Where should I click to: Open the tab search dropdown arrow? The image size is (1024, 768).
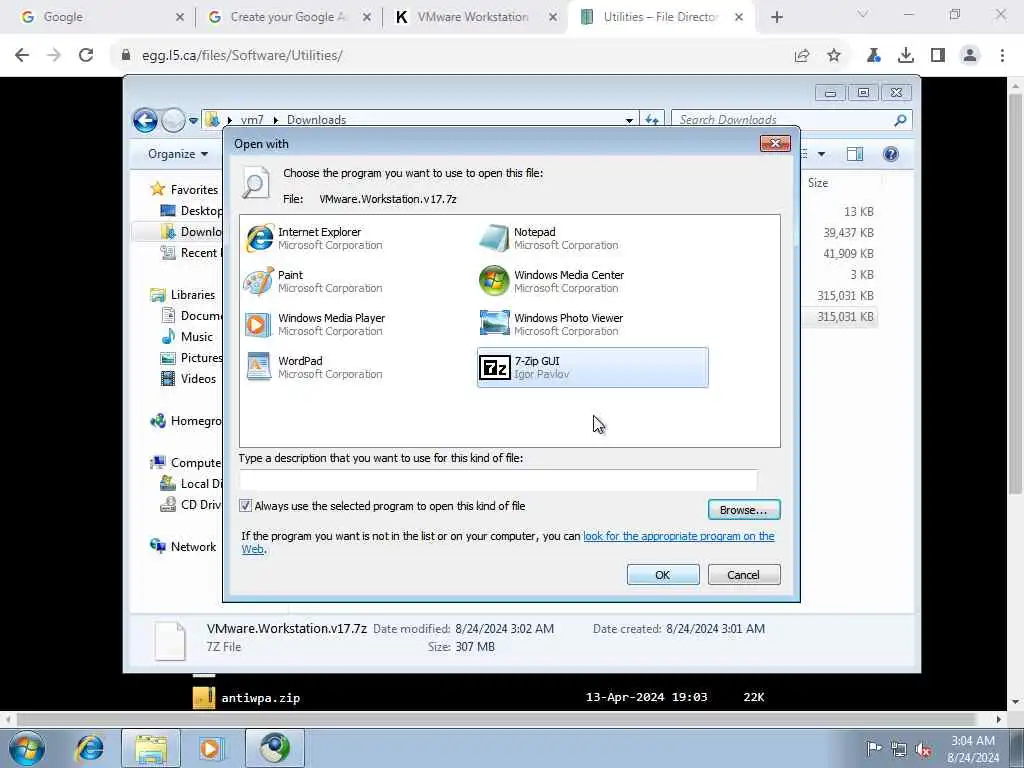click(863, 14)
